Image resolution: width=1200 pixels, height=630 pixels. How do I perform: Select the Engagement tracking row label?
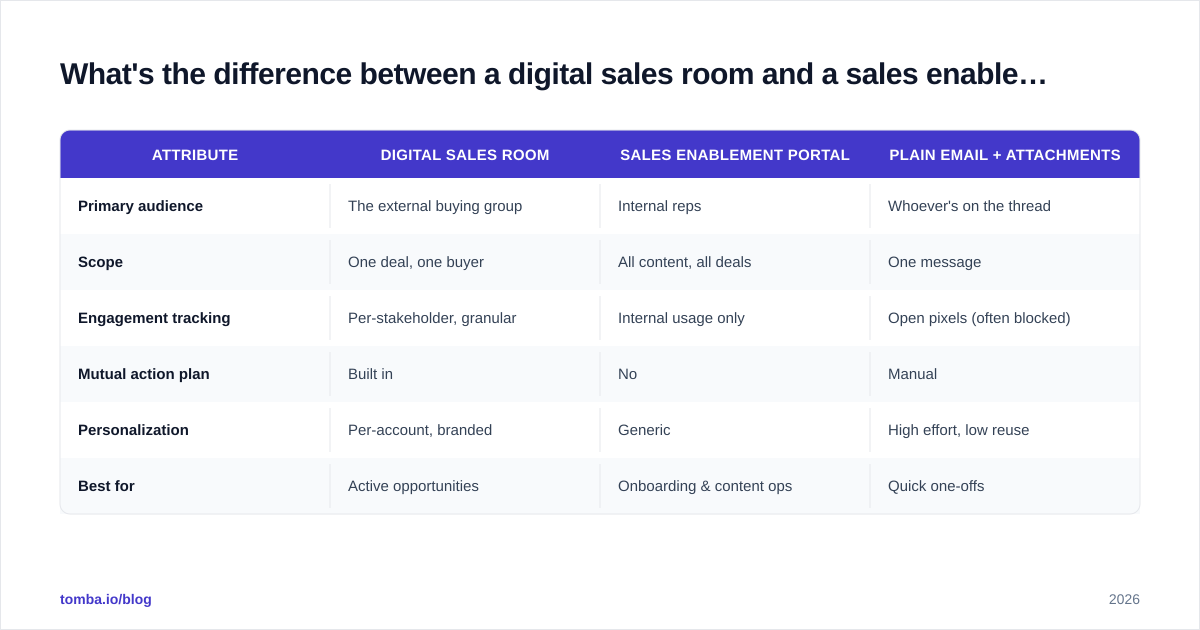tap(154, 318)
